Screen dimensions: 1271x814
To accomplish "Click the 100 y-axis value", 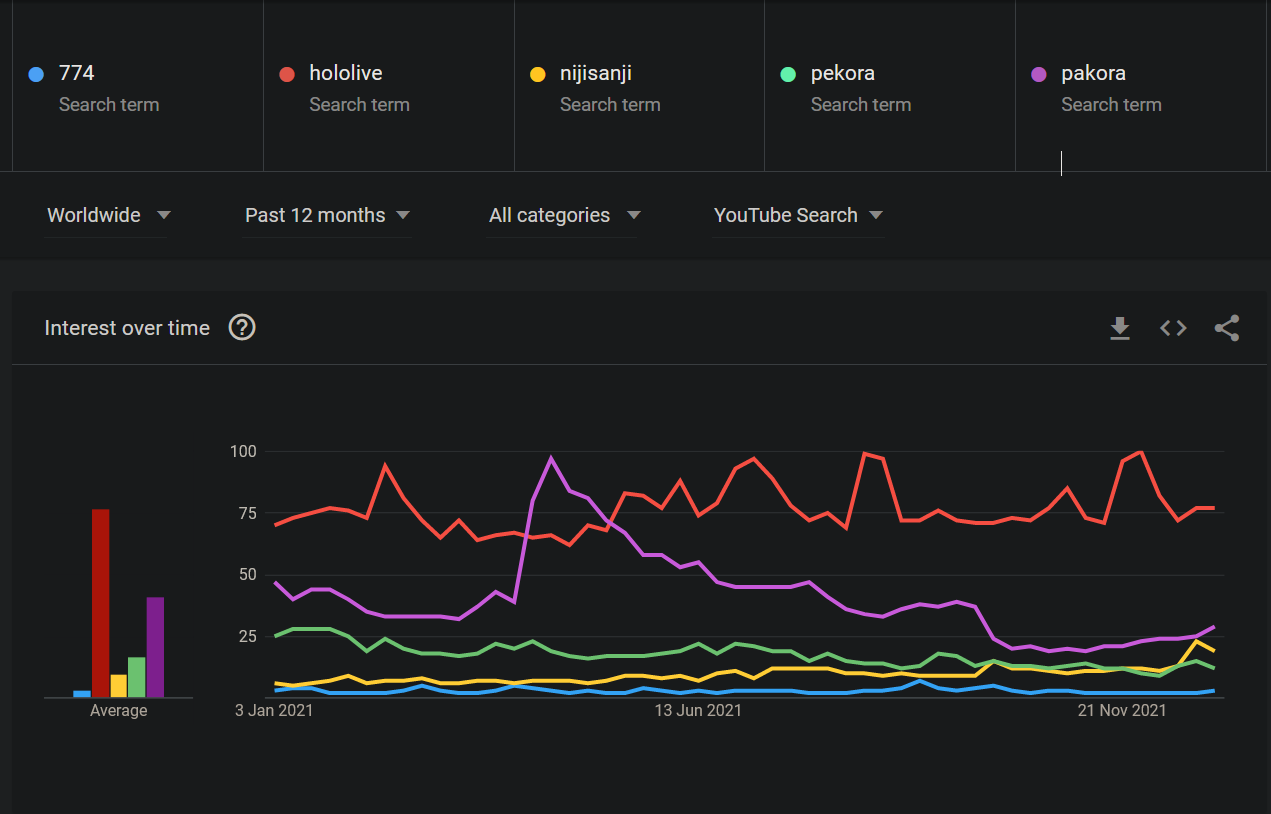I will tap(243, 452).
